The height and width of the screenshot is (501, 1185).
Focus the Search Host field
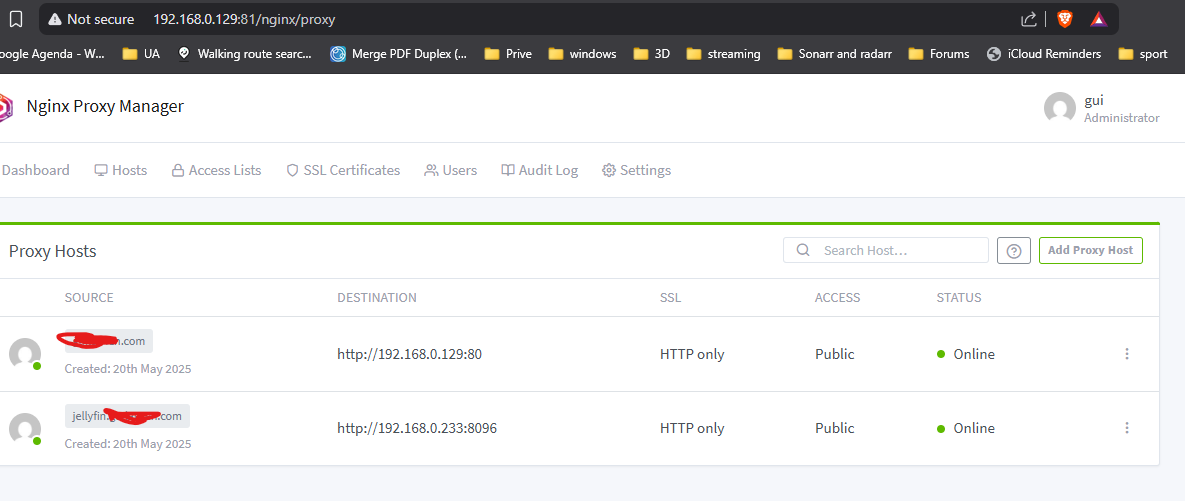coord(886,250)
